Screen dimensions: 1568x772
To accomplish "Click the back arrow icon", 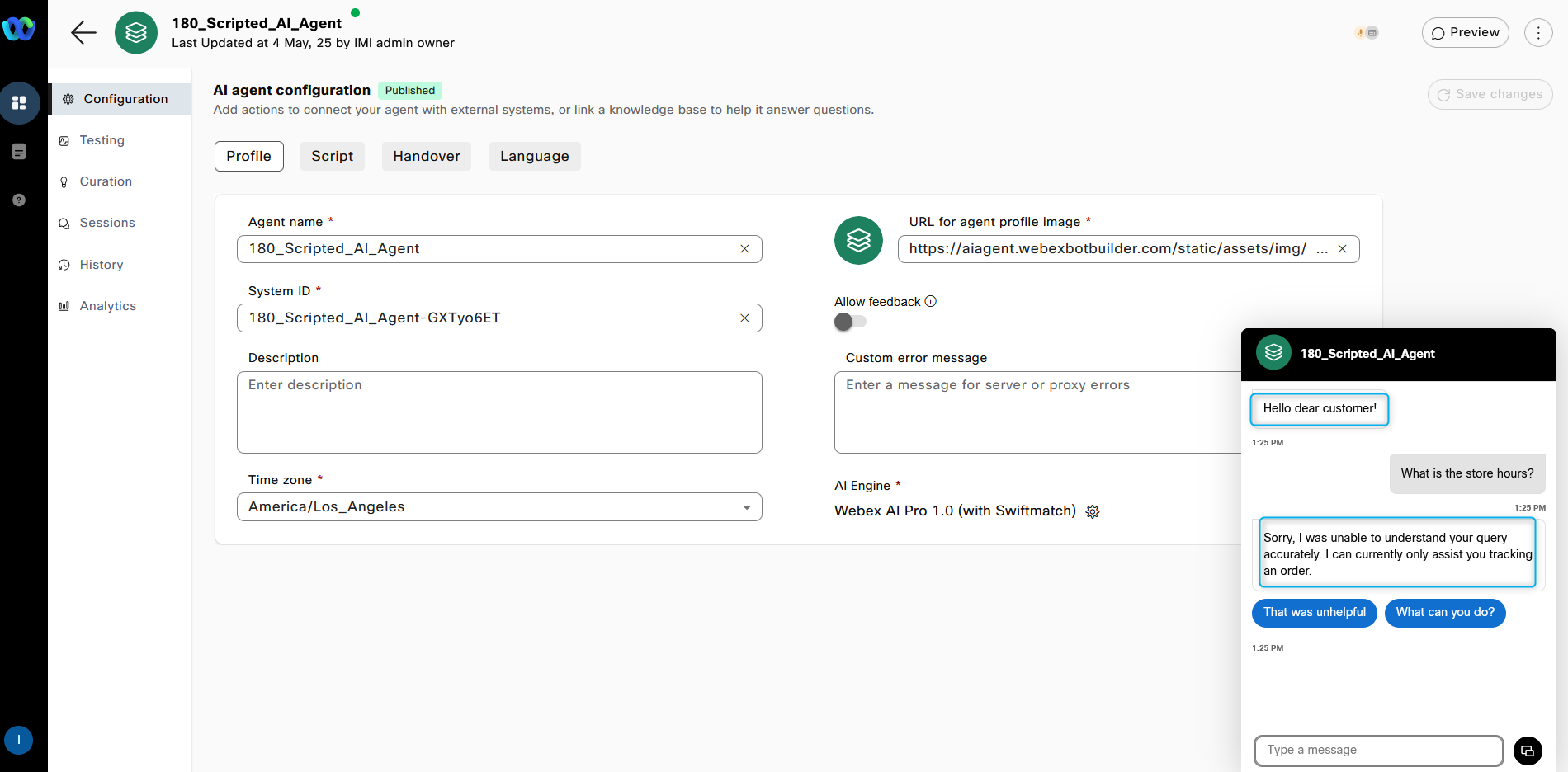I will 83,33.
